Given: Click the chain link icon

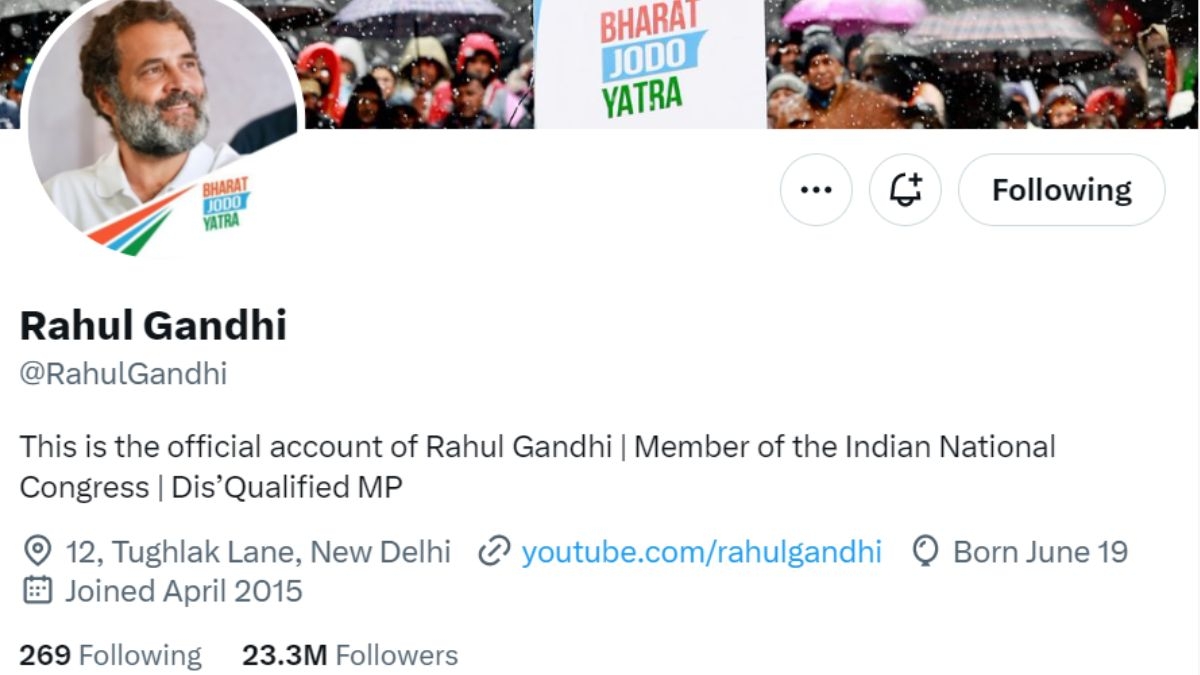Looking at the screenshot, I should coord(494,551).
